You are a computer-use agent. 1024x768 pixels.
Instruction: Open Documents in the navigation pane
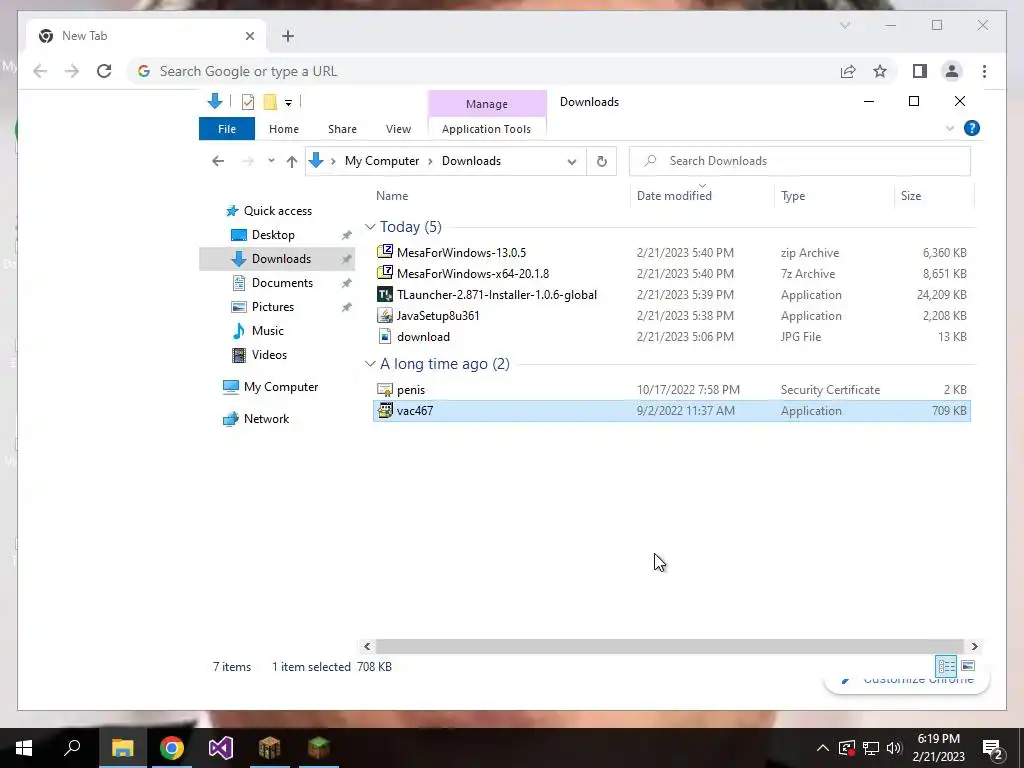[282, 283]
